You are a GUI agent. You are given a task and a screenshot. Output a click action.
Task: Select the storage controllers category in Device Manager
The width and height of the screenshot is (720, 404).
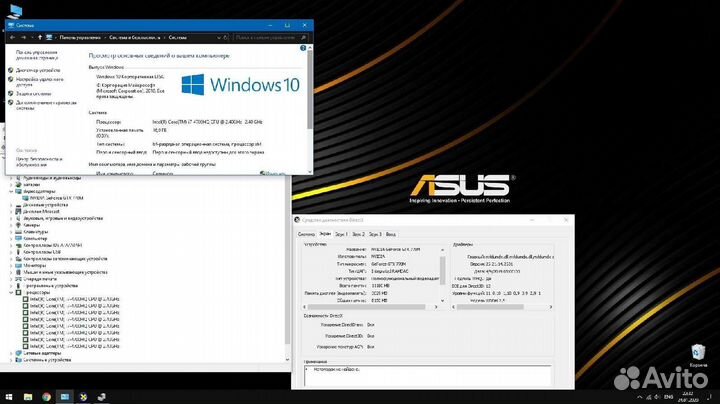point(65,259)
